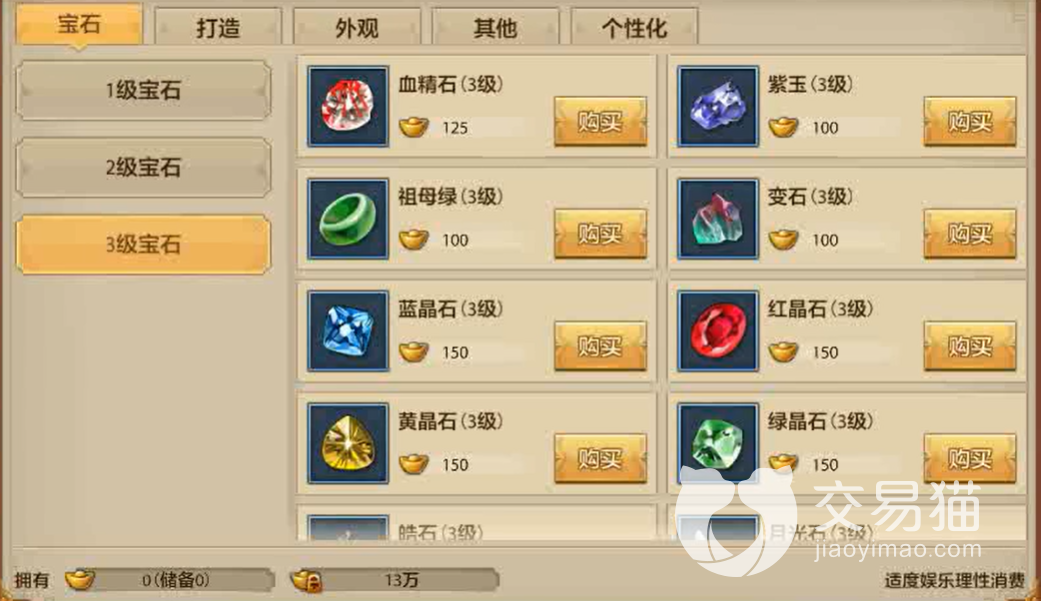This screenshot has height=601, width=1041.
Task: Switch to the 打造 tab
Action: (x=218, y=27)
